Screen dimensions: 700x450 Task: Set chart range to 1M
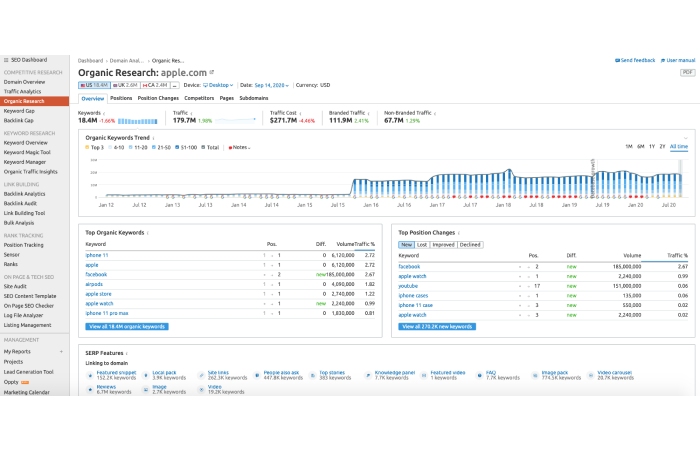click(x=629, y=146)
